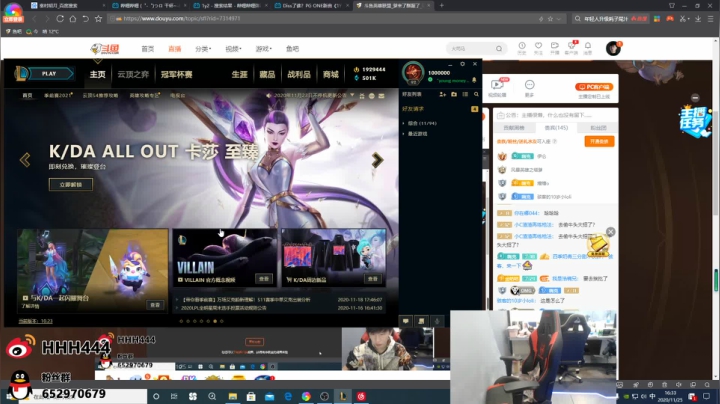
Task: Search friends with the magnifier in the League friends panel
Action: pyautogui.click(x=476, y=94)
